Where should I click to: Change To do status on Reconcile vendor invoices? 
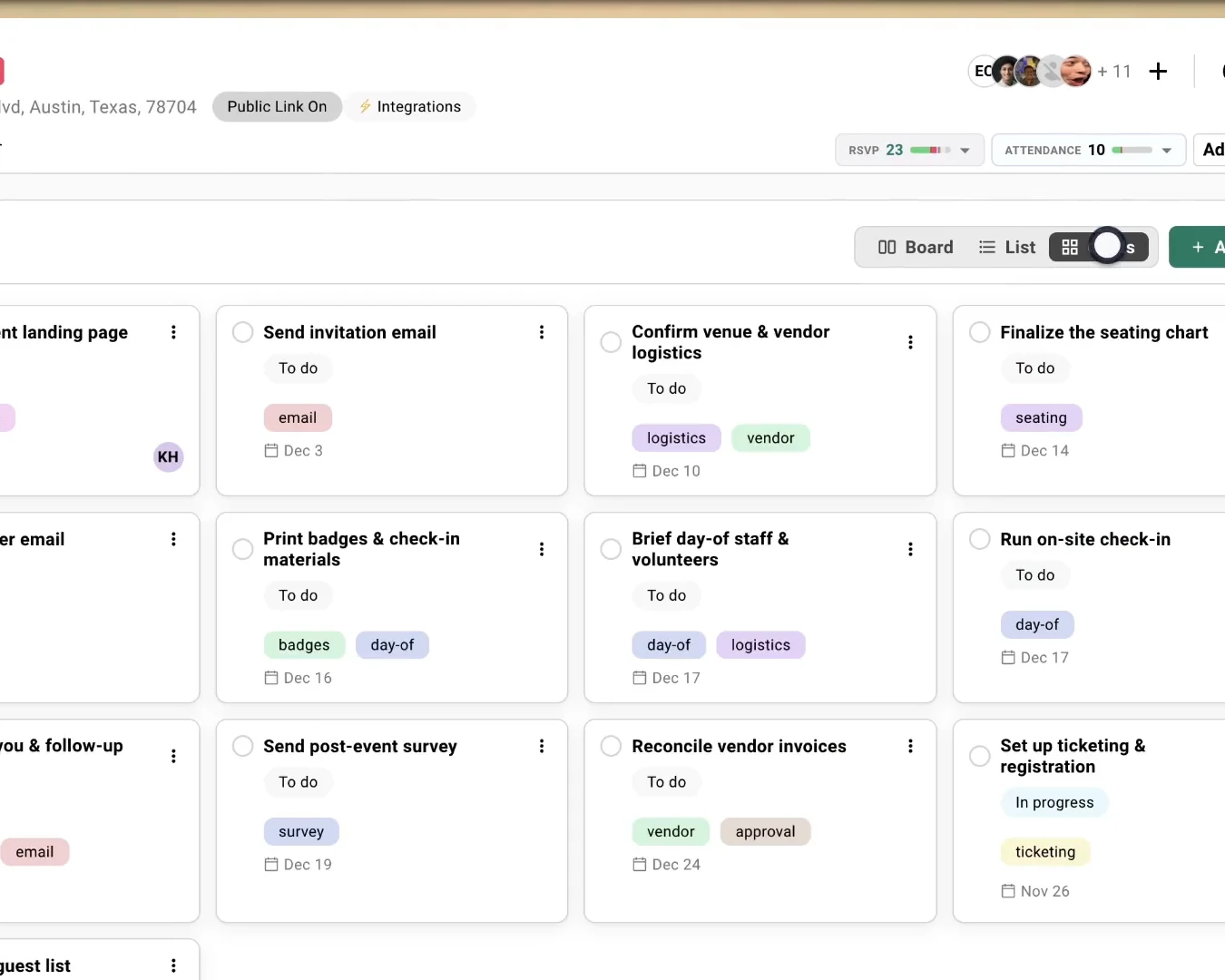(x=666, y=782)
